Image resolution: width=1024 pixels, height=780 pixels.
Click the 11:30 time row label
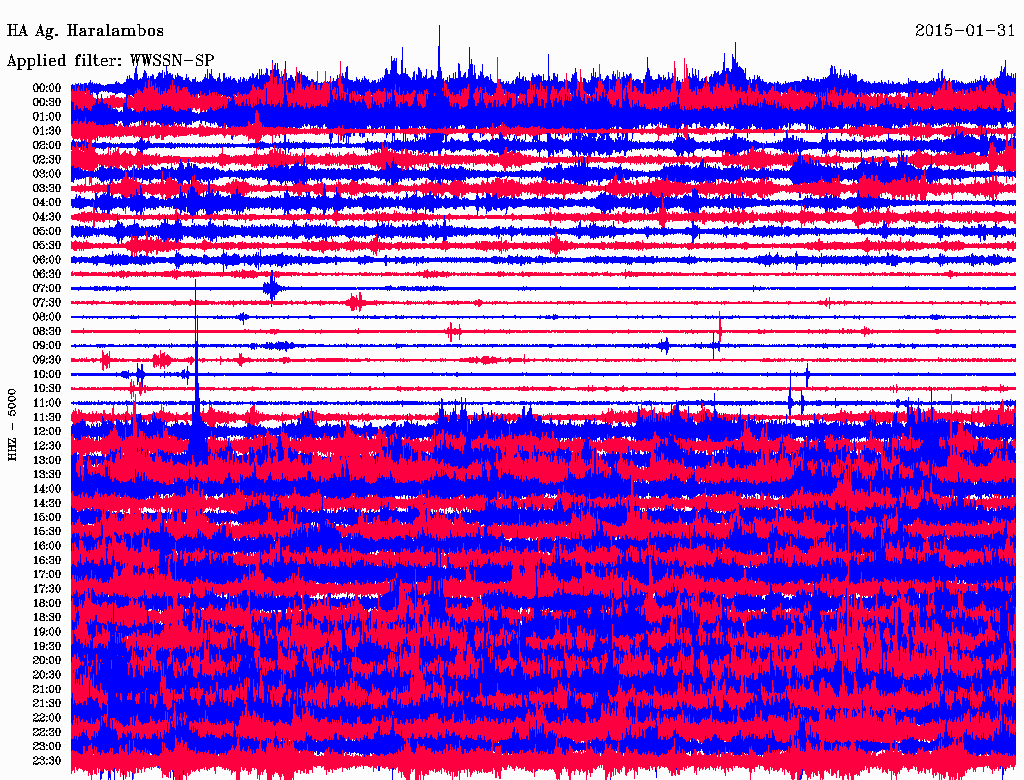47,417
